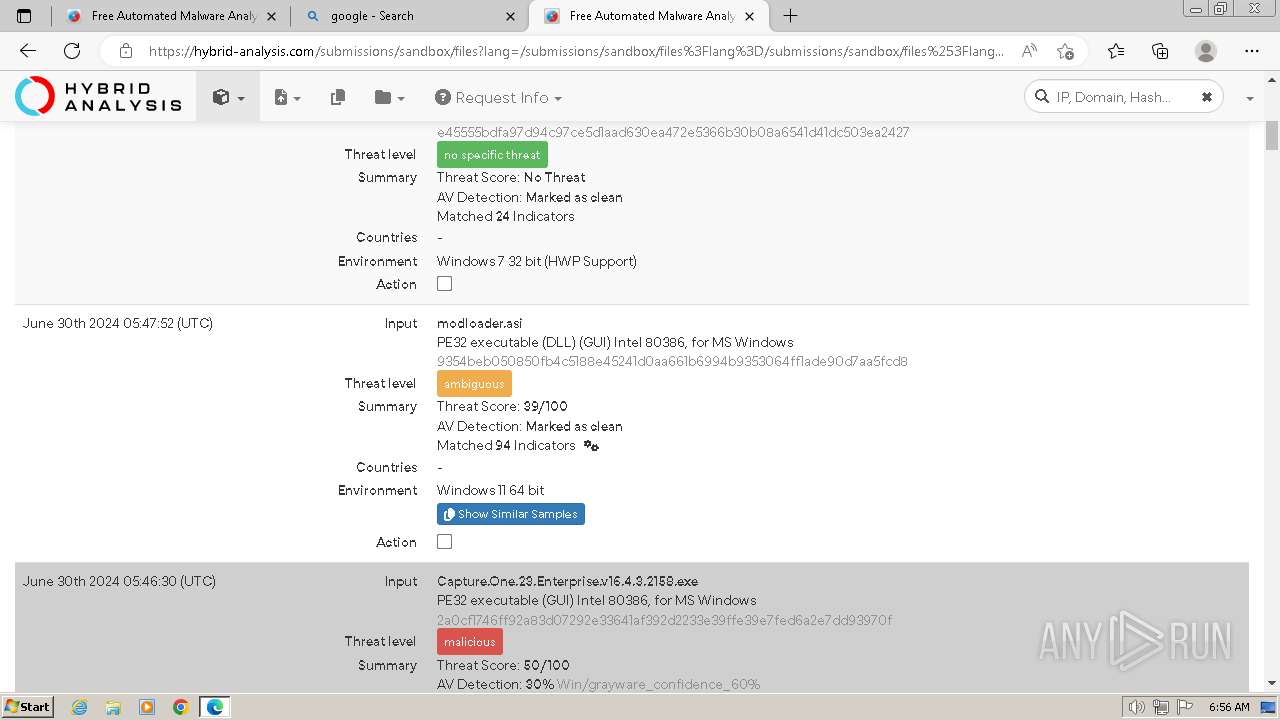Launch the media player taskbar icon

147,707
